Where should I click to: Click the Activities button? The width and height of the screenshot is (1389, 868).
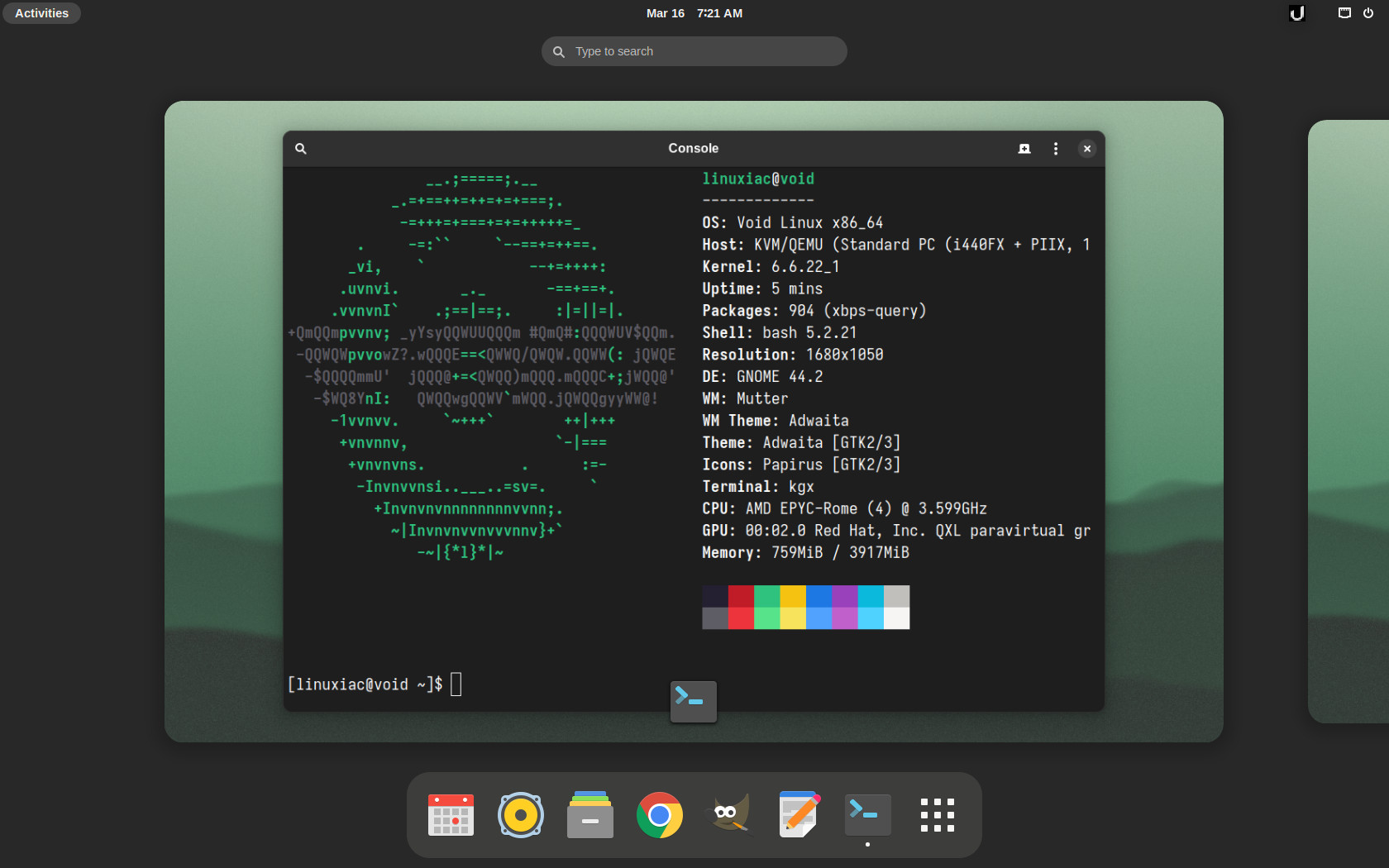pos(41,13)
